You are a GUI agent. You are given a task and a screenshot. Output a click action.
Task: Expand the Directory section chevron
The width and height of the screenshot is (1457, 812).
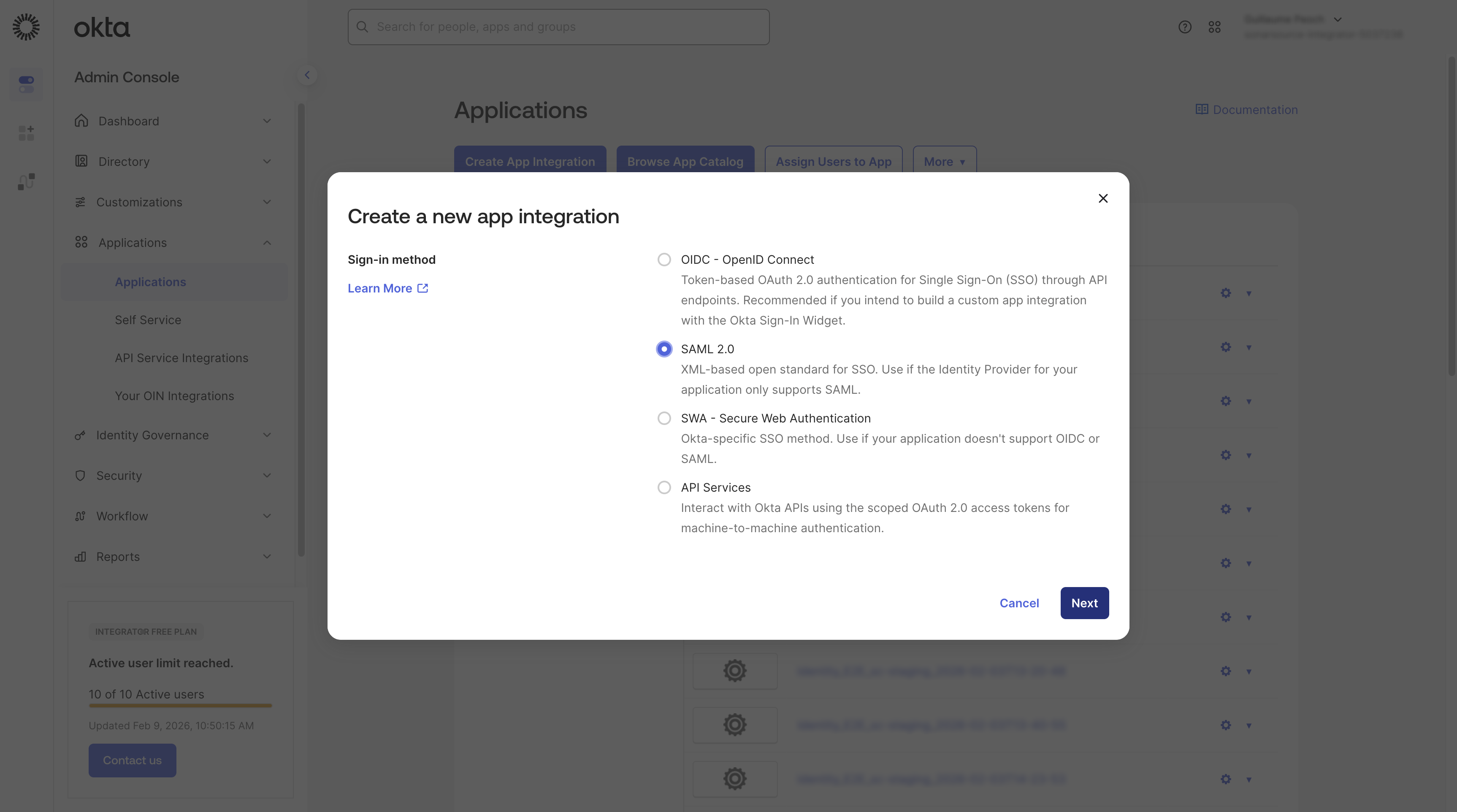tap(267, 161)
